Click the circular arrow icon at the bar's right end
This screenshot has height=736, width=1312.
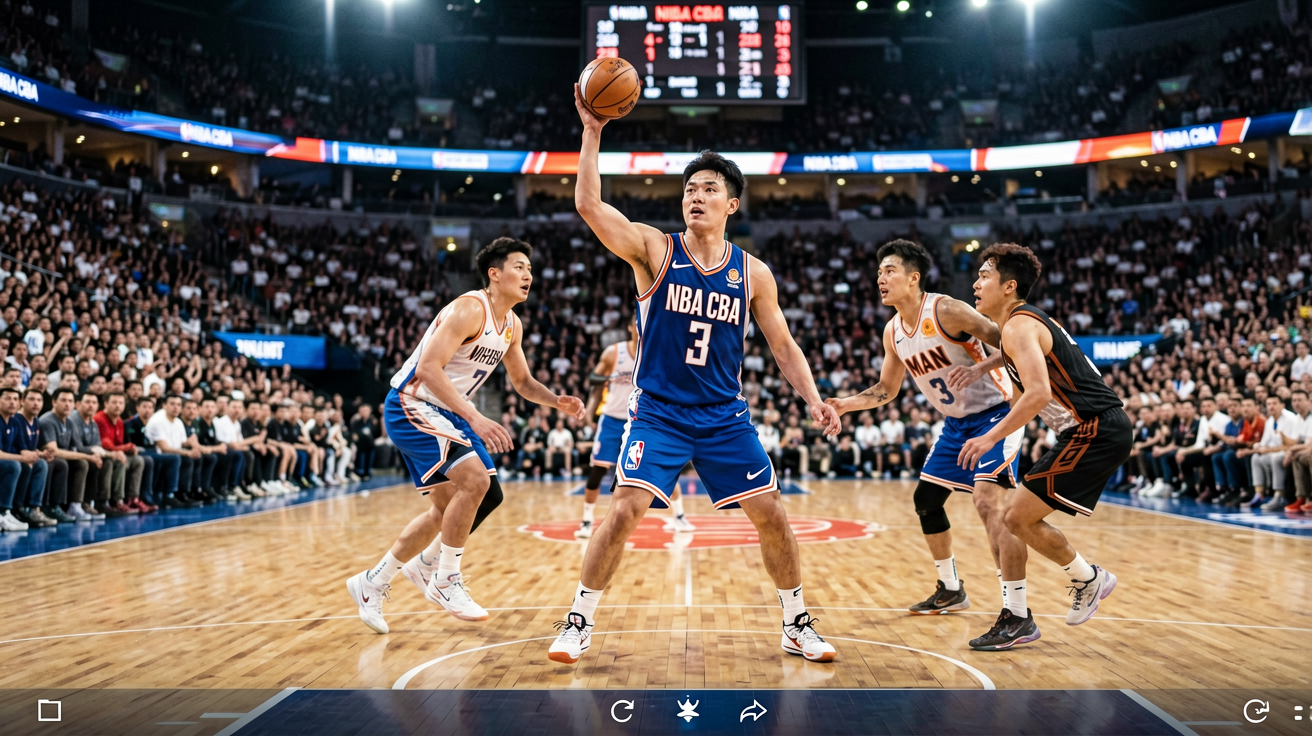(1256, 711)
